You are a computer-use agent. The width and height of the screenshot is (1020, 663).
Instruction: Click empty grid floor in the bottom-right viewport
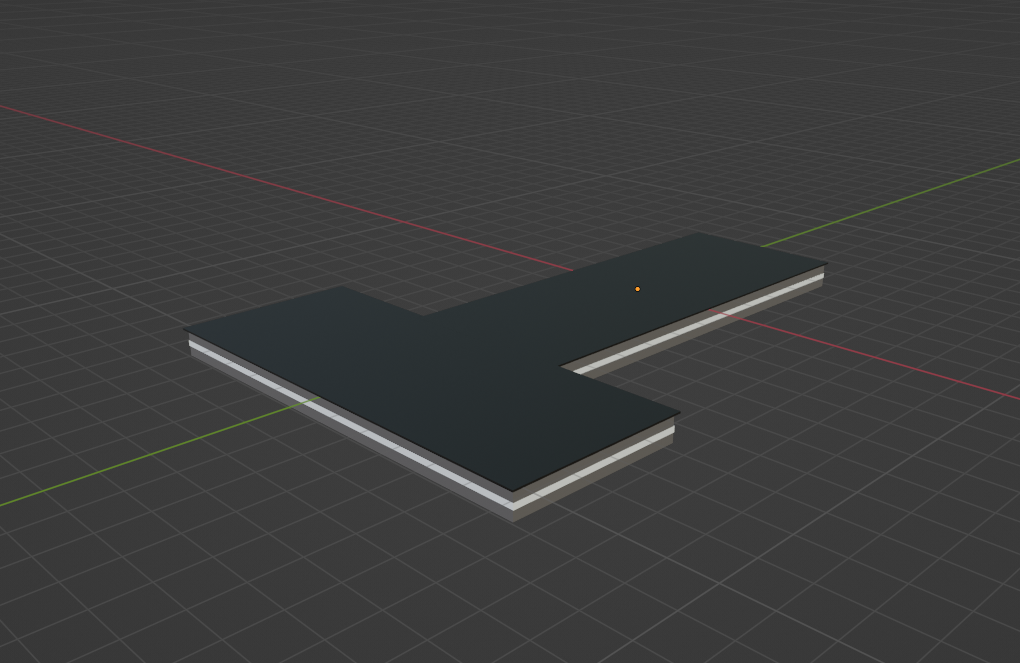coord(850,560)
